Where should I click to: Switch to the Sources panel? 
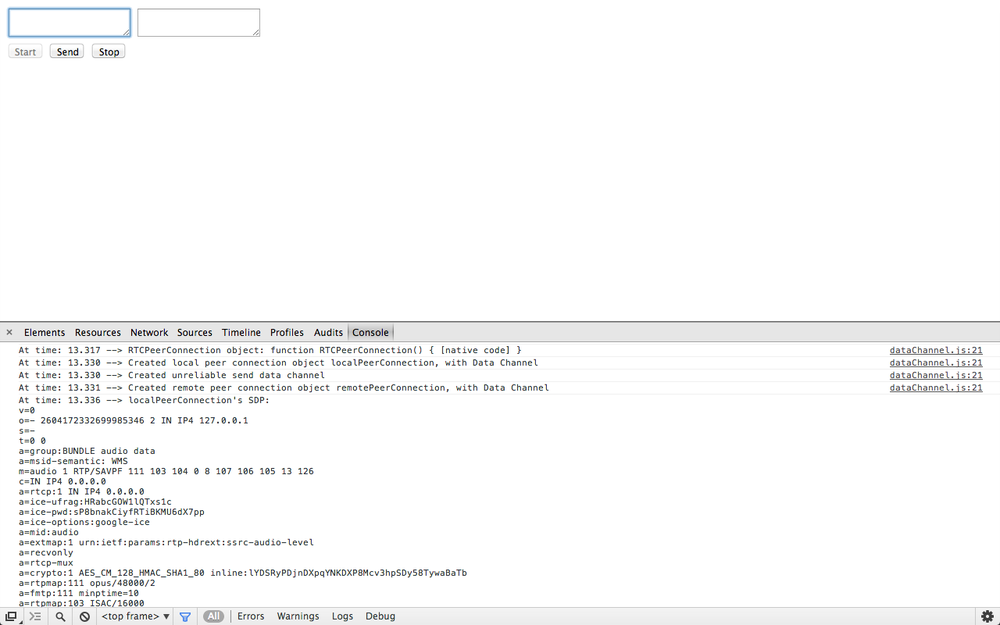click(194, 332)
